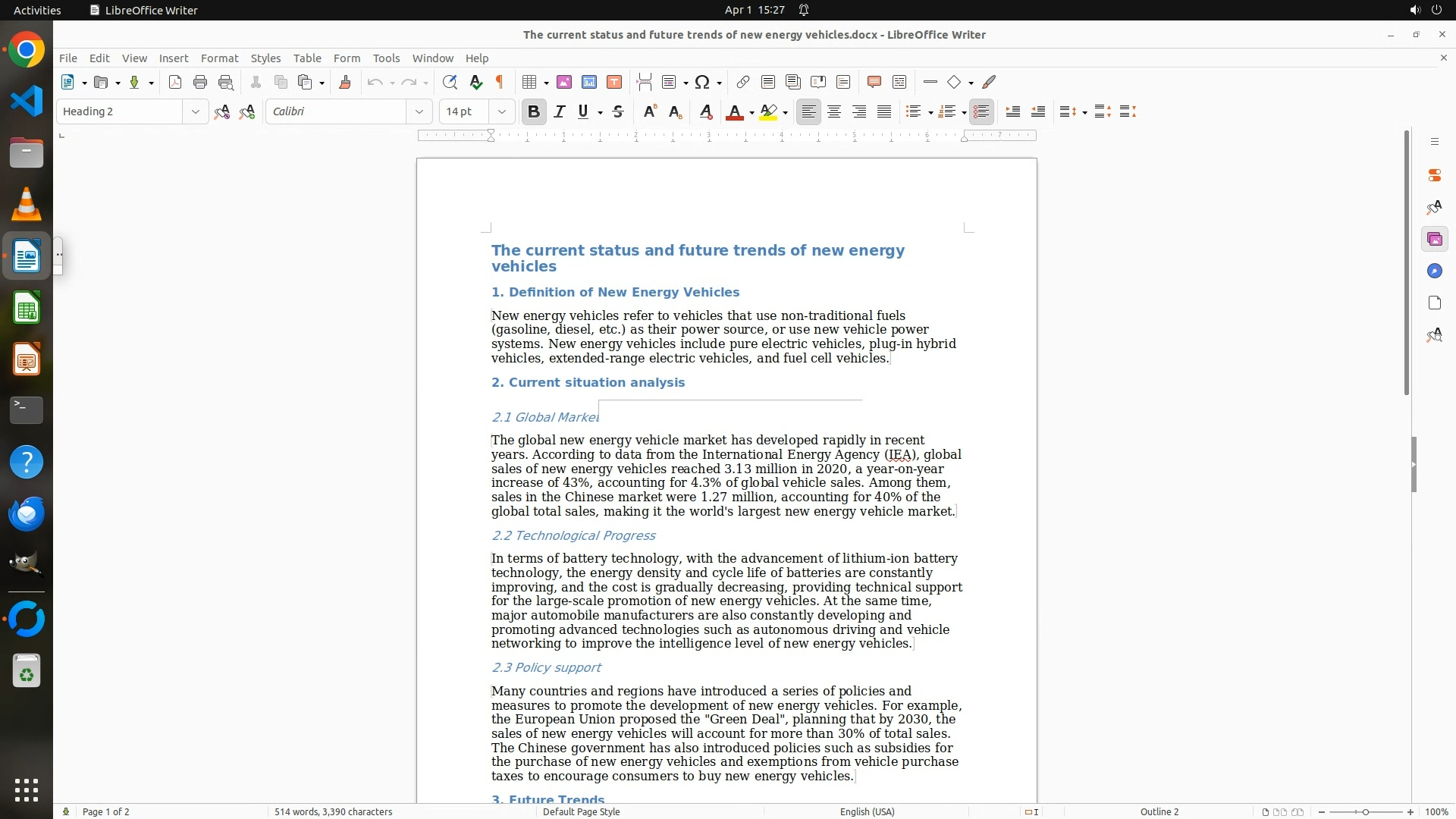Click the Clone Formatting paintbrush icon
The image size is (1456, 819).
click(345, 83)
